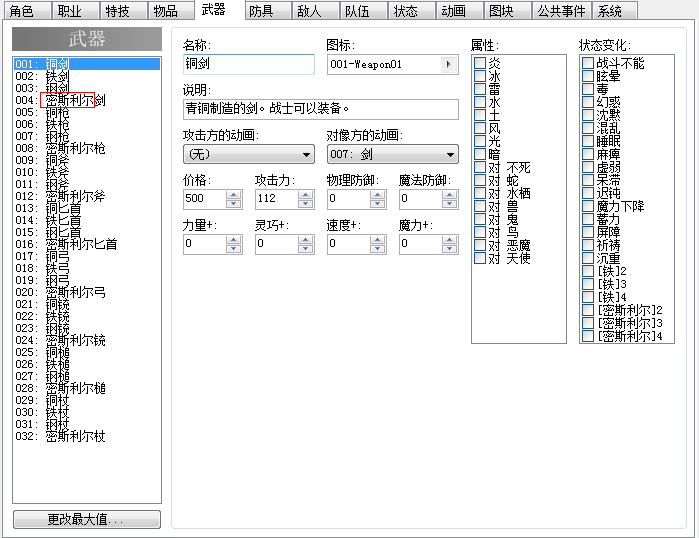This screenshot has height=538, width=699.
Task: Check the 对 天使 attribute
Action: click(480, 258)
